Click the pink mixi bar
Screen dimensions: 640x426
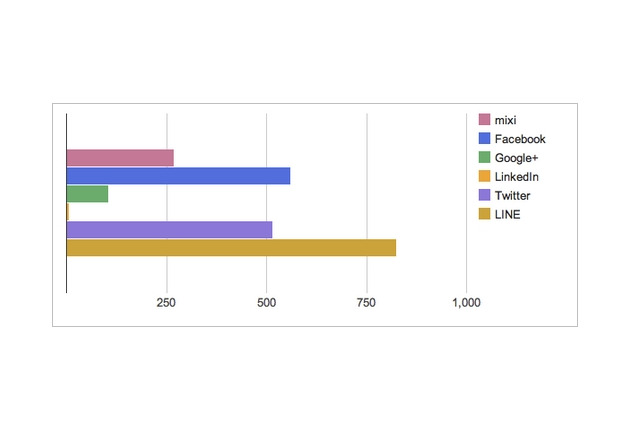coord(120,158)
